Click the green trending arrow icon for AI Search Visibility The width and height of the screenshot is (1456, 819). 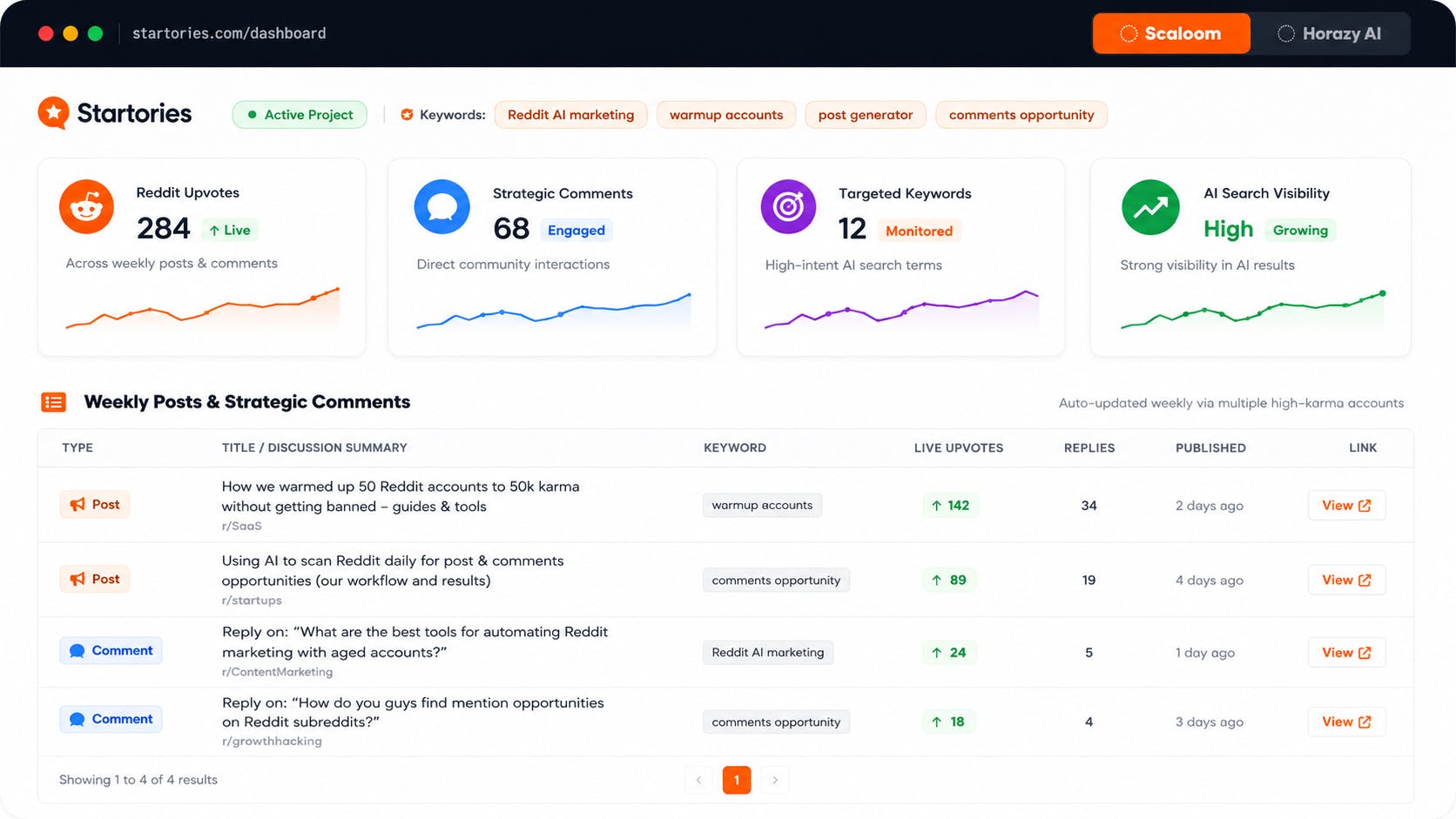tap(1150, 207)
